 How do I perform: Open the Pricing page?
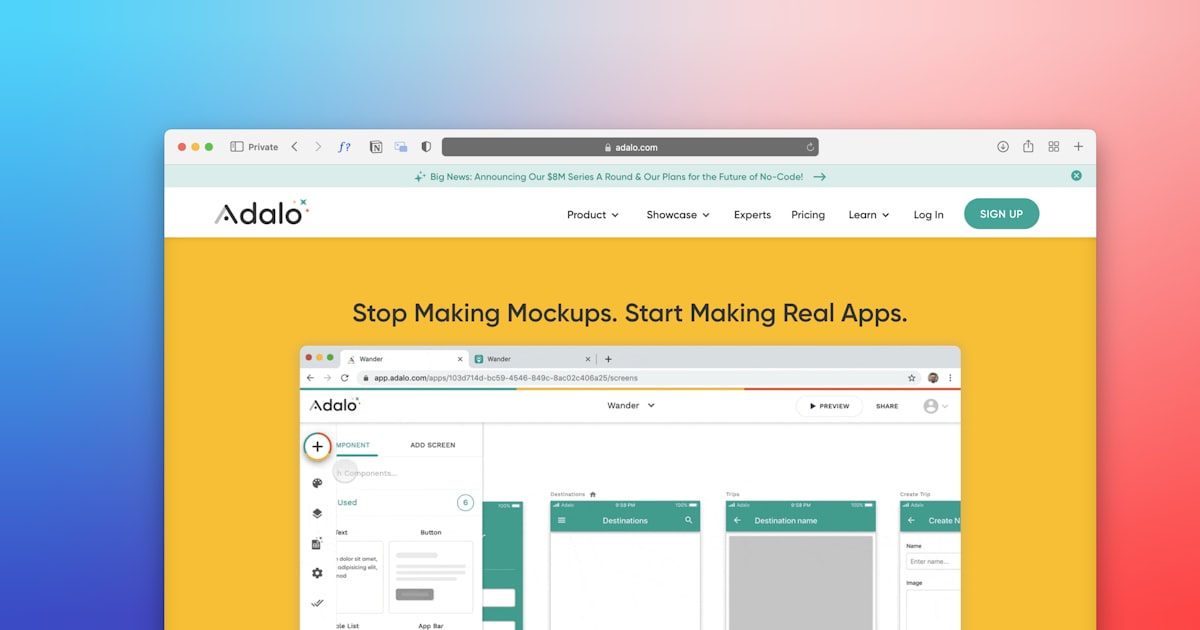coord(808,215)
